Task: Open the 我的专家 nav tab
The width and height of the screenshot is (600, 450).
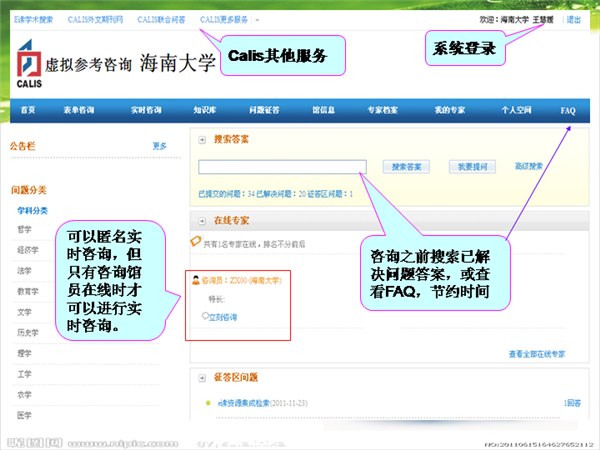Action: click(x=450, y=110)
